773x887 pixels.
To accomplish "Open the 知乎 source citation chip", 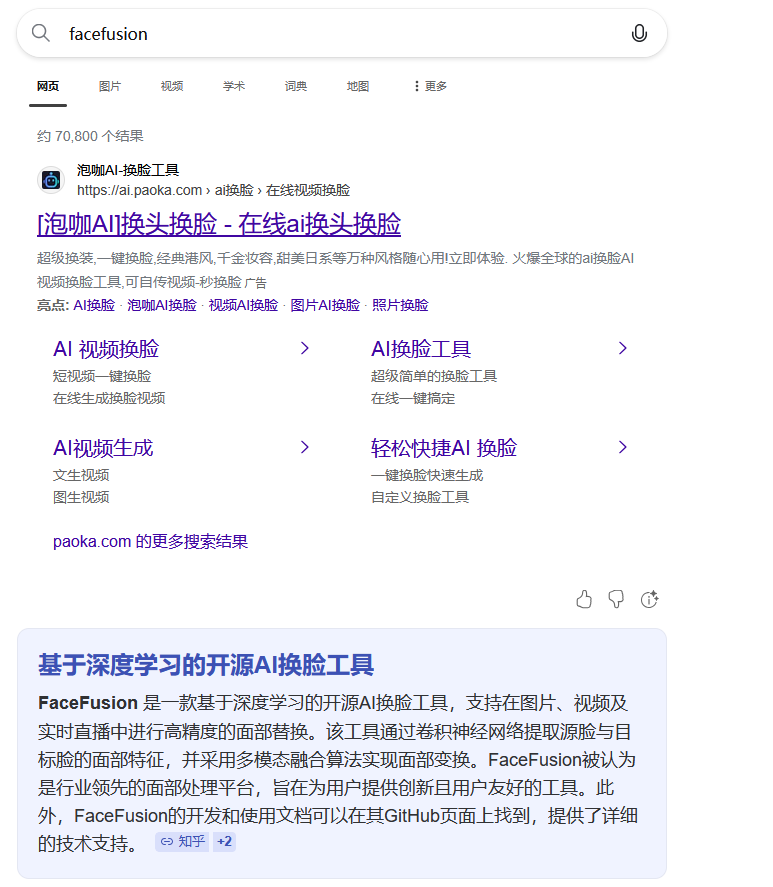I will click(x=182, y=842).
